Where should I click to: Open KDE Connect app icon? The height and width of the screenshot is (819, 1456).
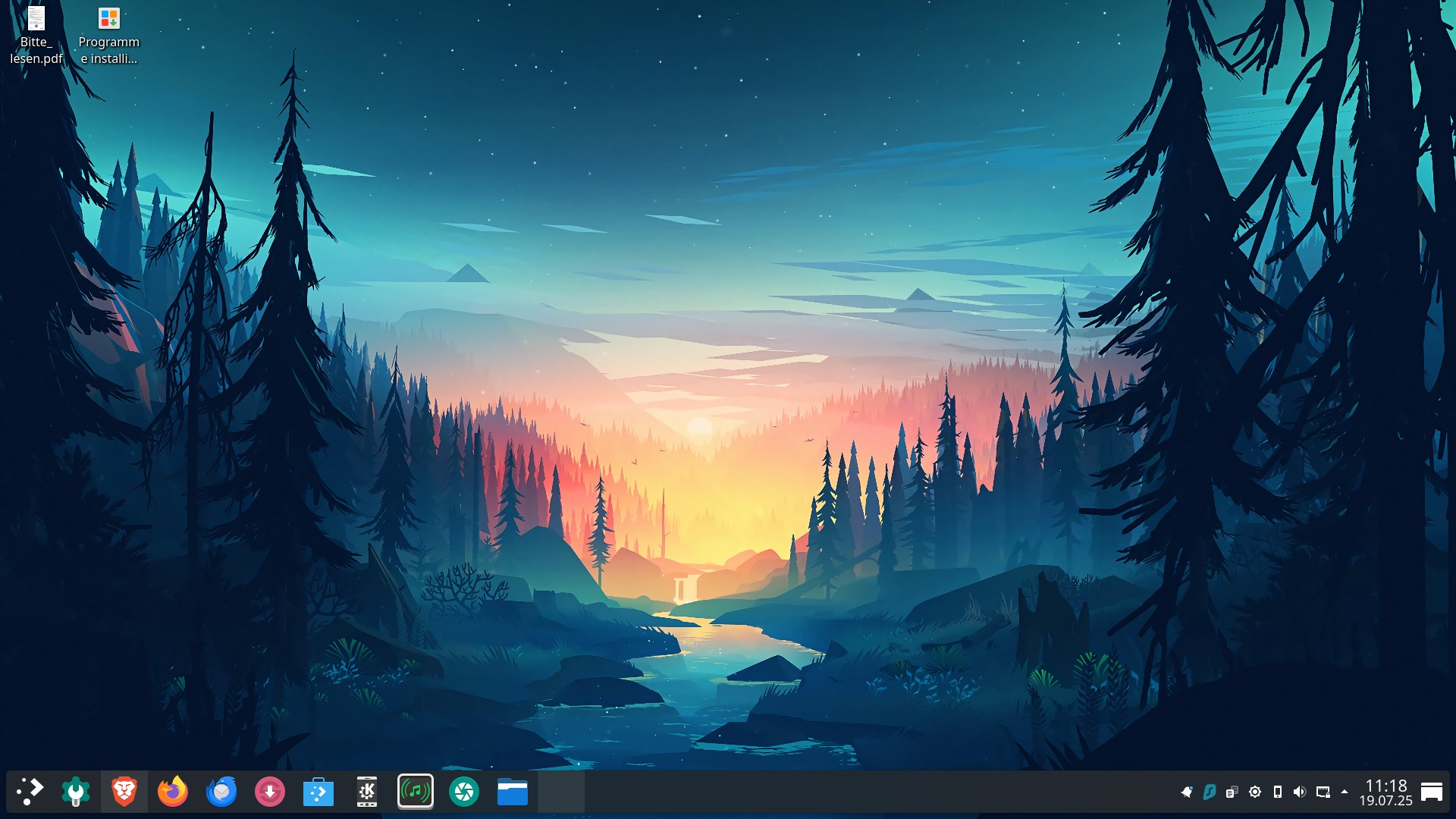[x=367, y=792]
